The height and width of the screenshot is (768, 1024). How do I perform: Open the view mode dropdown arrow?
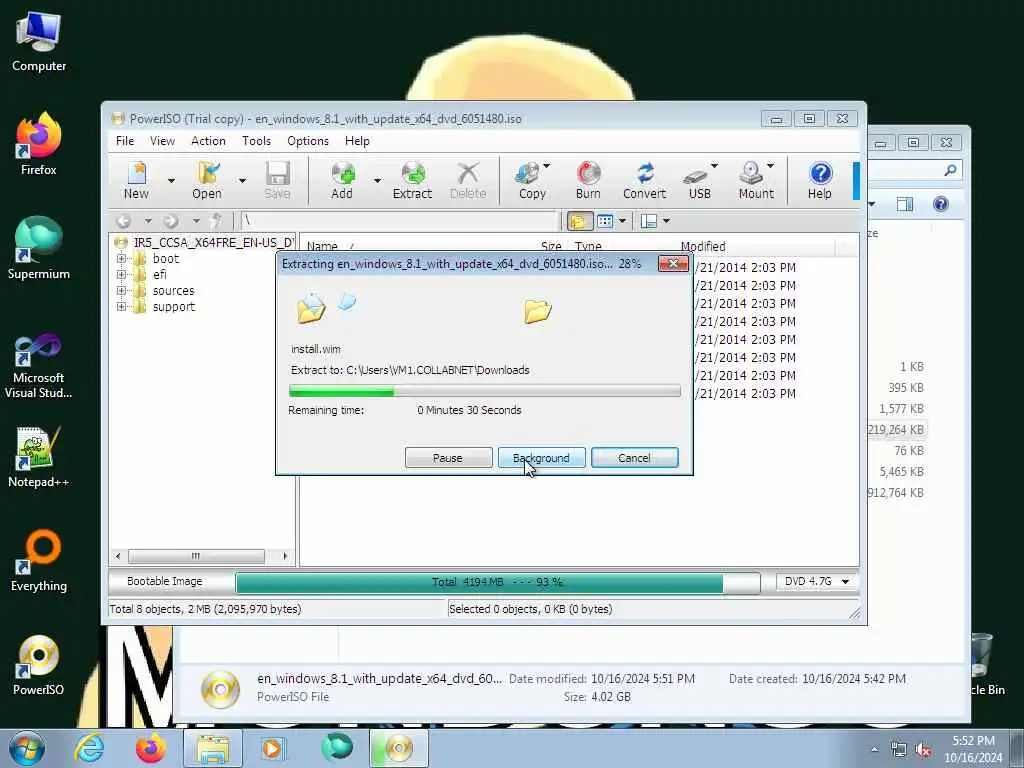tap(622, 221)
